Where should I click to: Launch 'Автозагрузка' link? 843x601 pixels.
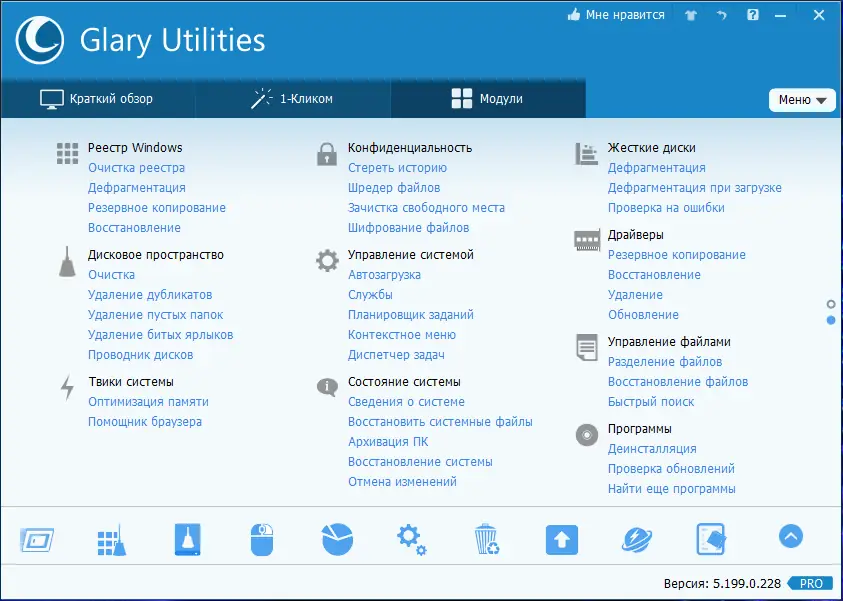pos(384,275)
